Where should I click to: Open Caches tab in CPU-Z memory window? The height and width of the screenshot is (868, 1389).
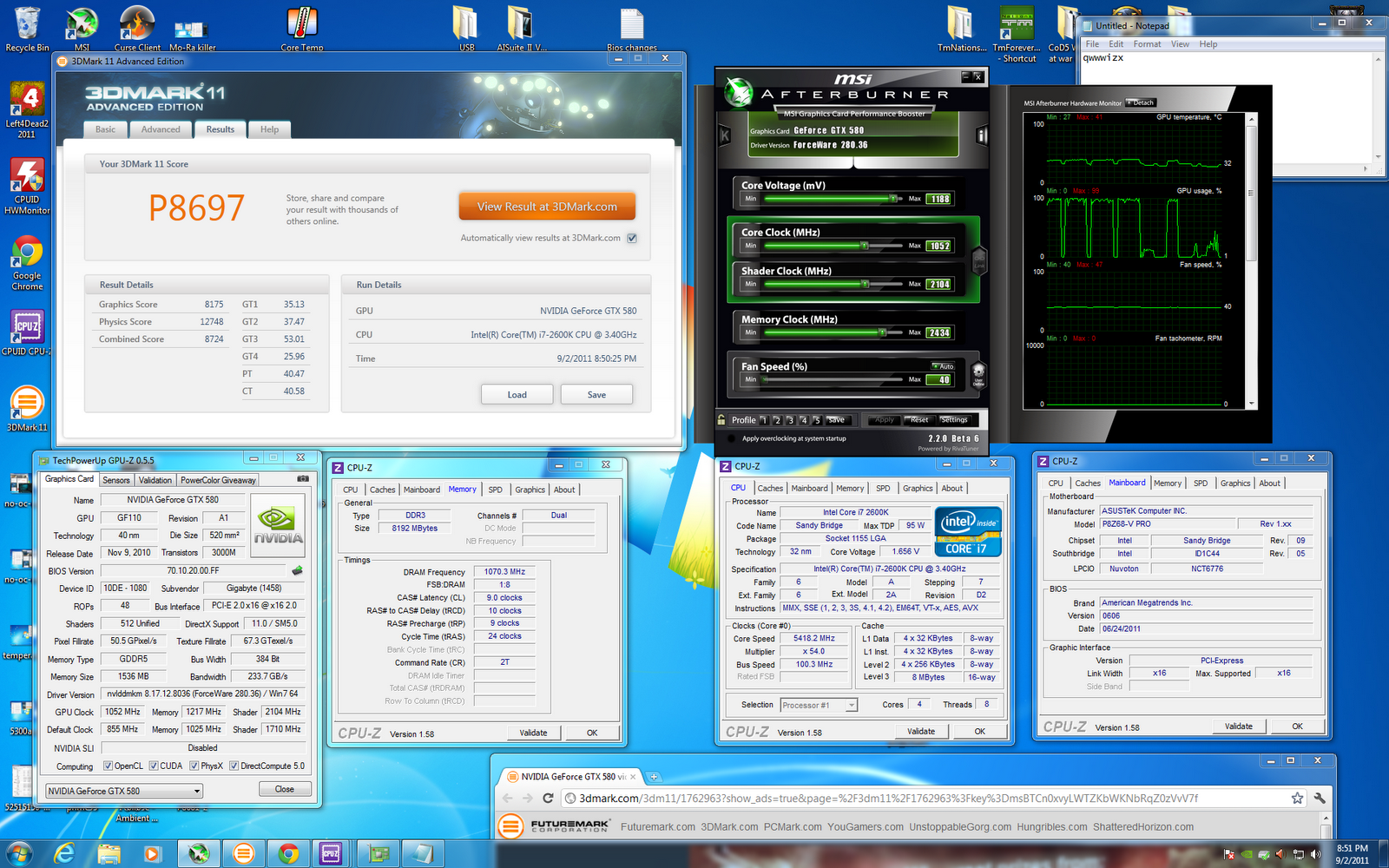[x=382, y=490]
